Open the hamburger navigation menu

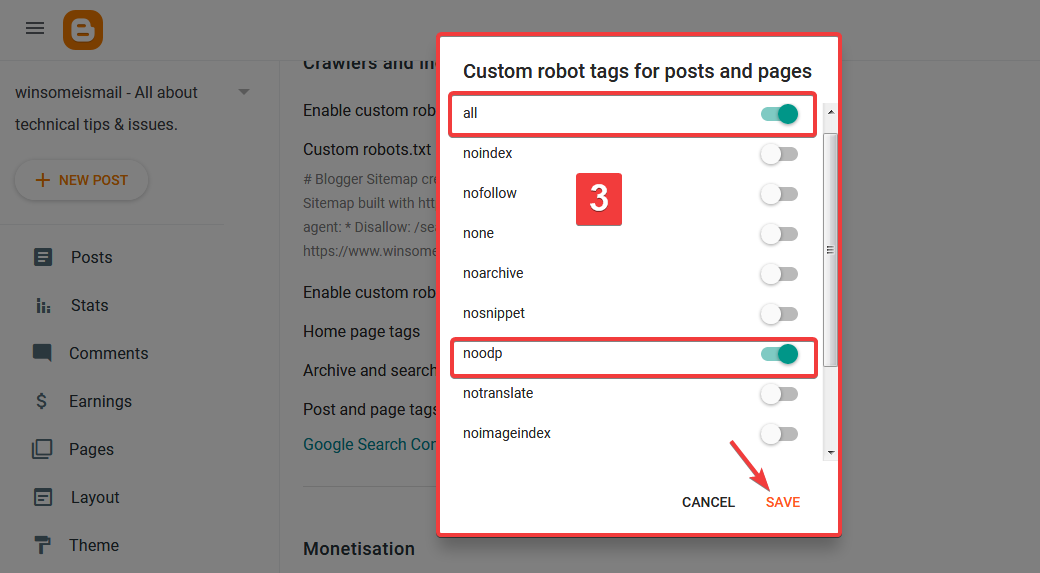35,28
